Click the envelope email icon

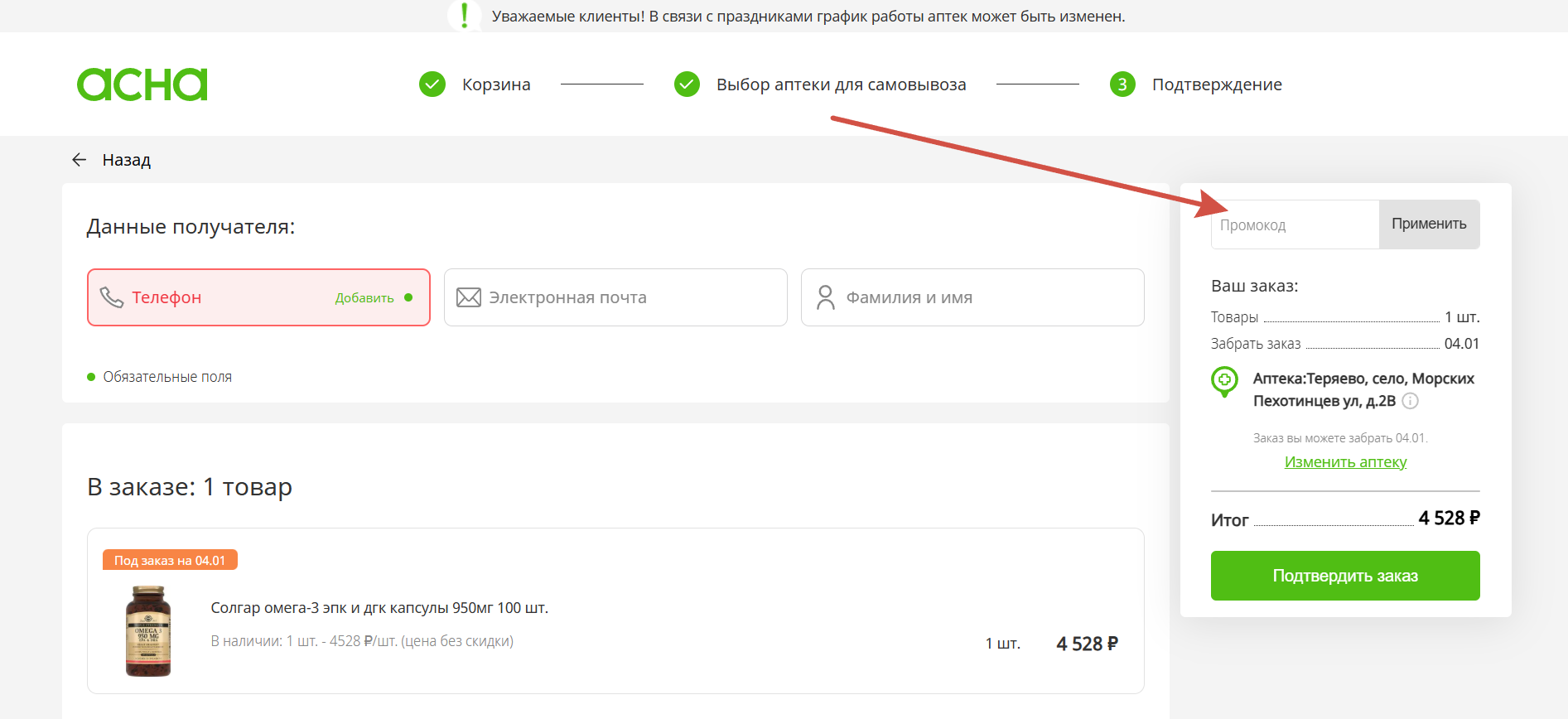coord(469,297)
